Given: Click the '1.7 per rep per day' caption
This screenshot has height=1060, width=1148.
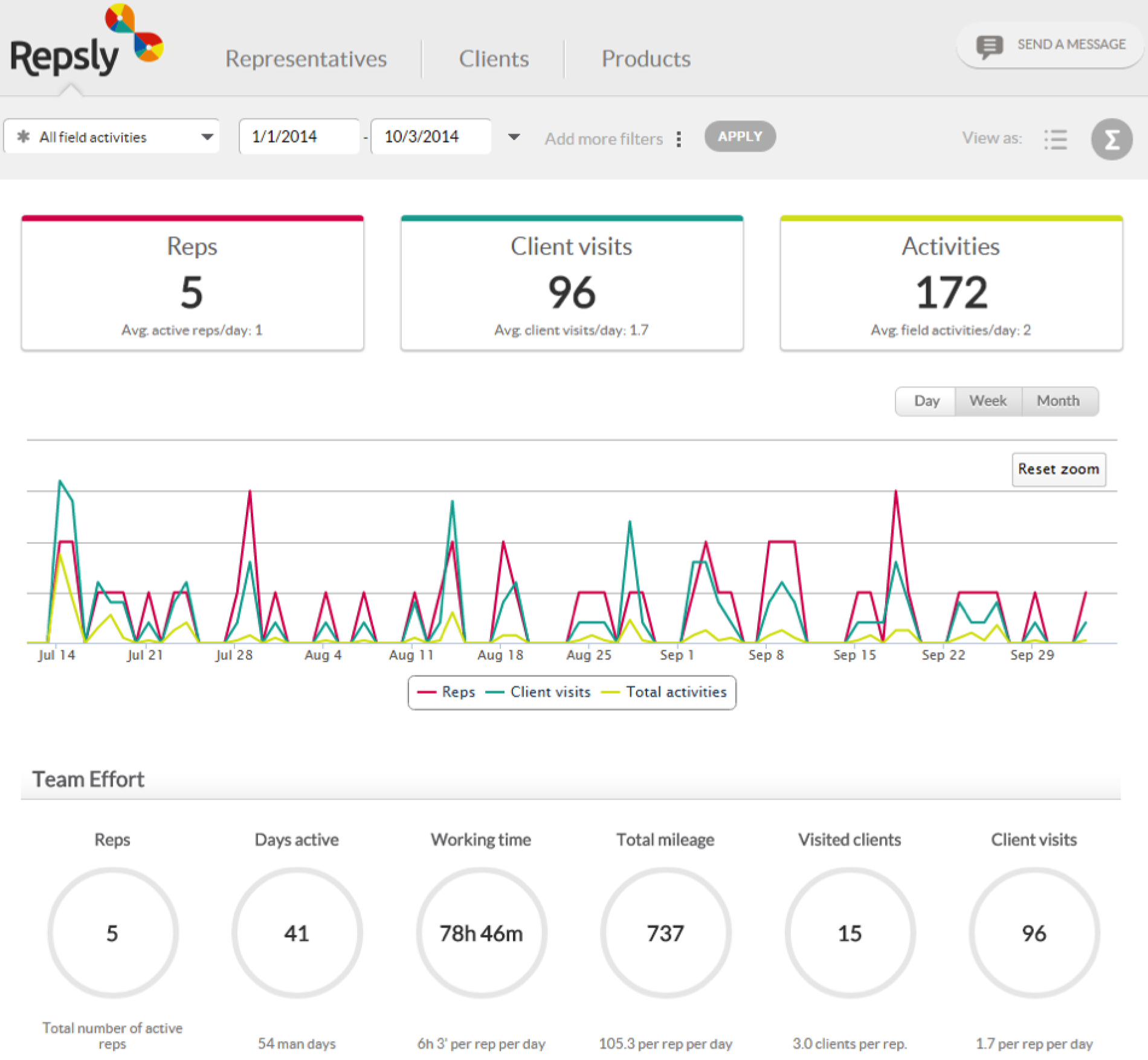Looking at the screenshot, I should click(1034, 1044).
